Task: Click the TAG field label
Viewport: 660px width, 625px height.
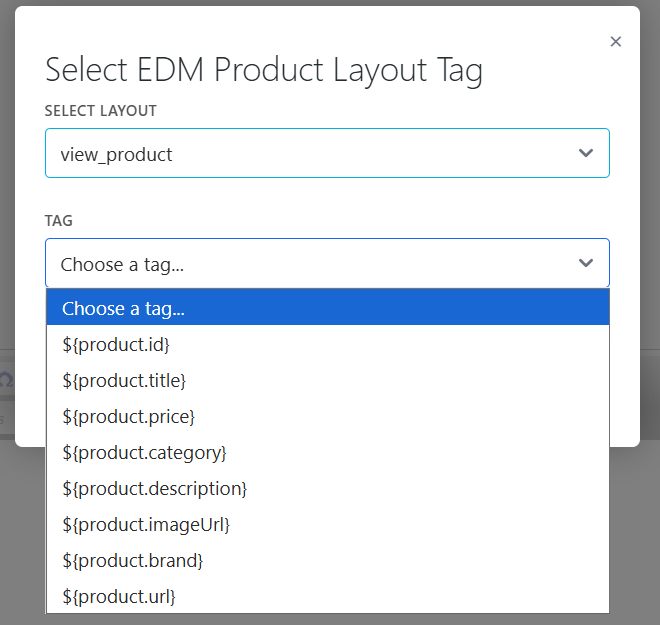Action: pos(59,221)
